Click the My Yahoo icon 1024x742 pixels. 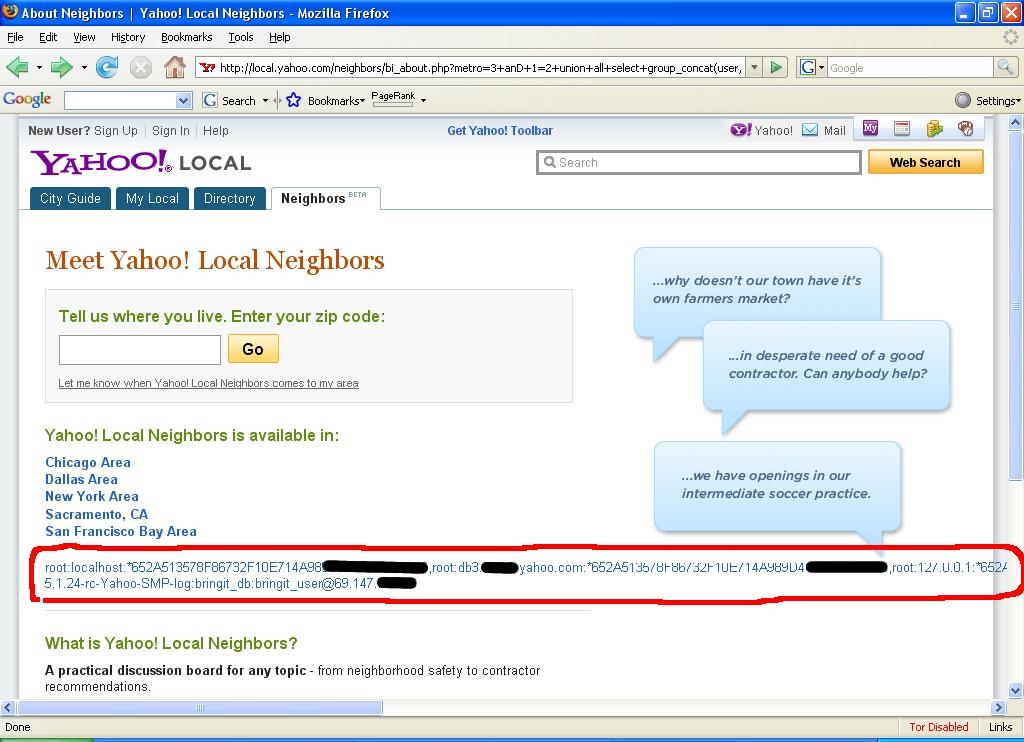click(871, 129)
